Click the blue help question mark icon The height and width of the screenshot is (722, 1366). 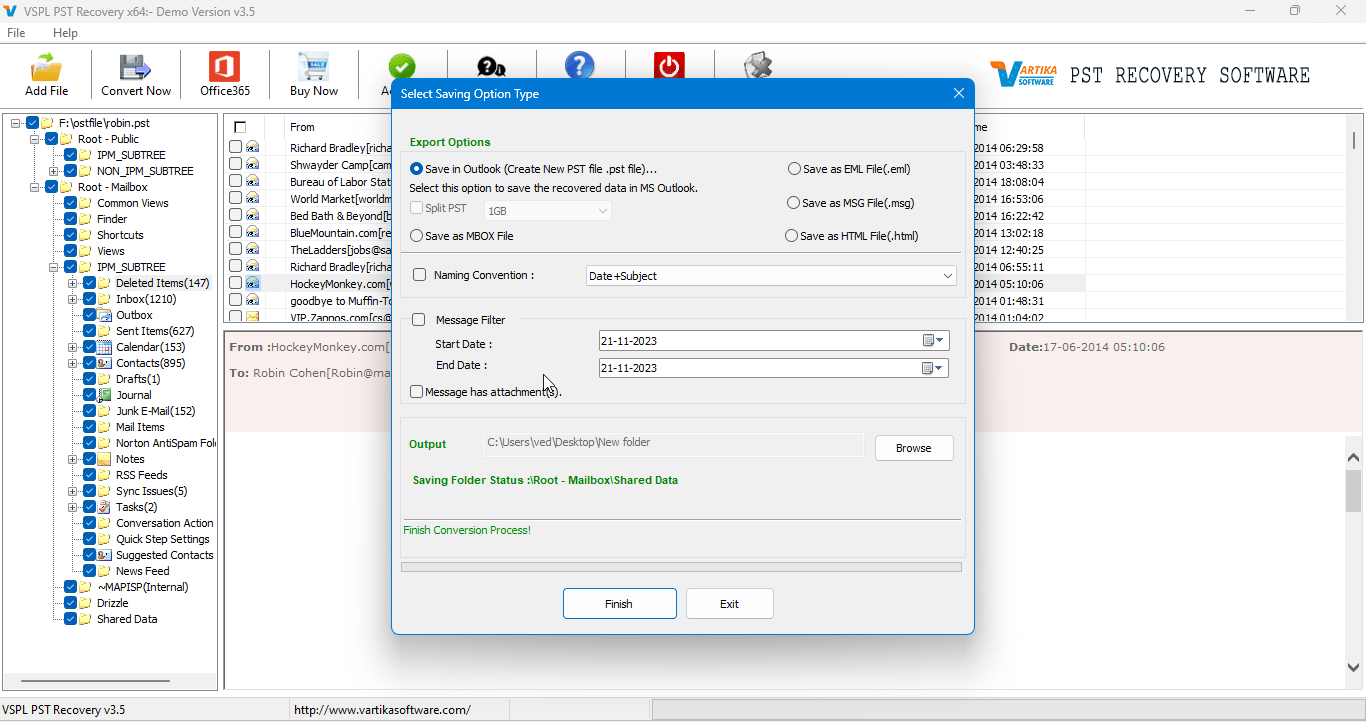pyautogui.click(x=580, y=66)
